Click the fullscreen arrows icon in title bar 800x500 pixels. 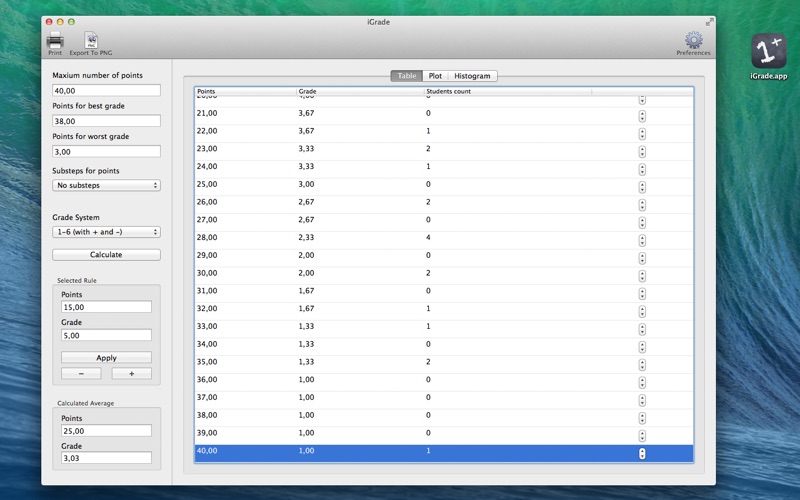tap(709, 21)
